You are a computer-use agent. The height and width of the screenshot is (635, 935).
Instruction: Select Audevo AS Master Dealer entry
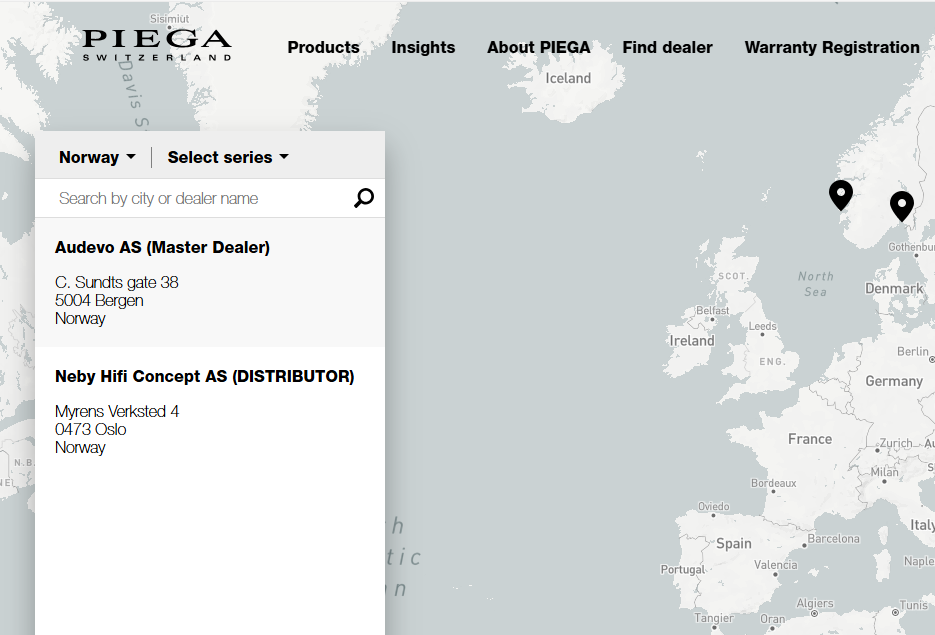point(162,247)
